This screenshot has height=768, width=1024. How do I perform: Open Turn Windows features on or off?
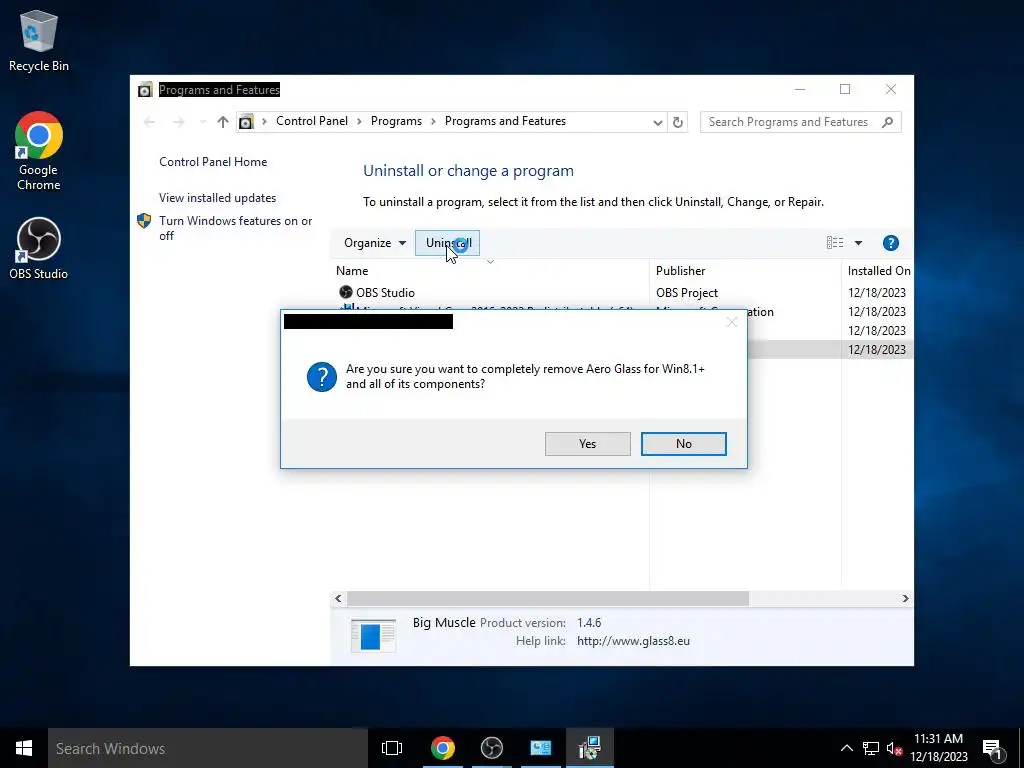click(x=235, y=228)
